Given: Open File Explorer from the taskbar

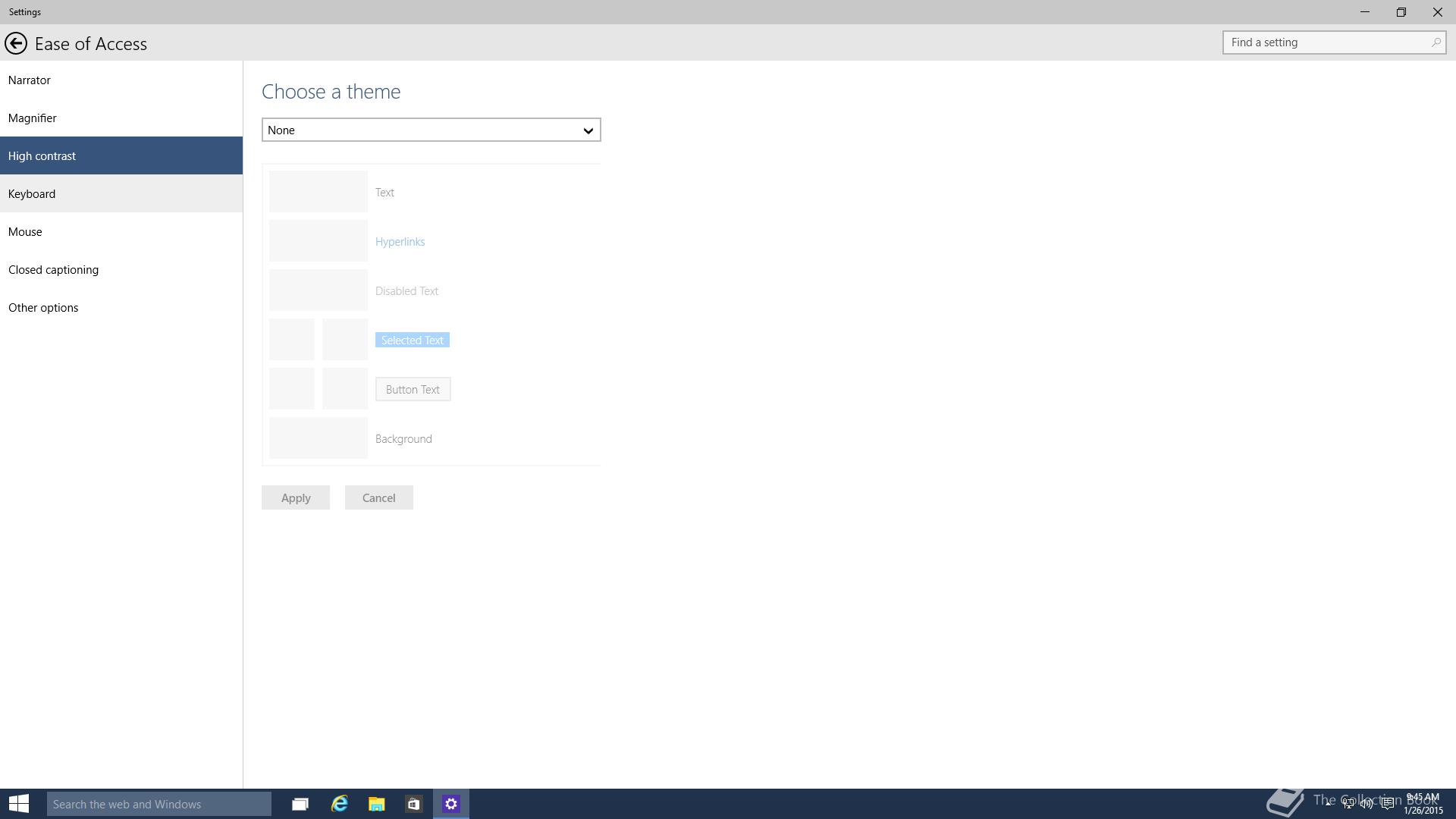Looking at the screenshot, I should [376, 804].
